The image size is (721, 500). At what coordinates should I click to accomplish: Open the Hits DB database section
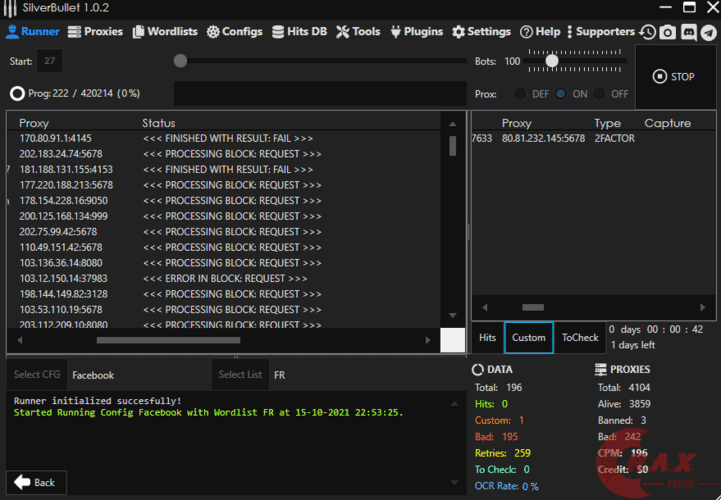[x=300, y=32]
